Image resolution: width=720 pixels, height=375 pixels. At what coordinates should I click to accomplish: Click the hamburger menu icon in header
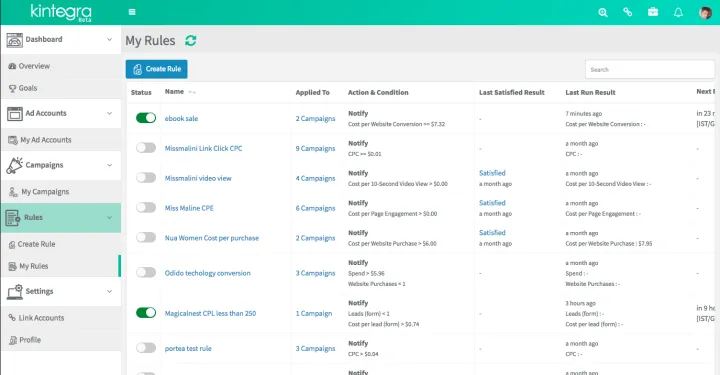pos(132,12)
